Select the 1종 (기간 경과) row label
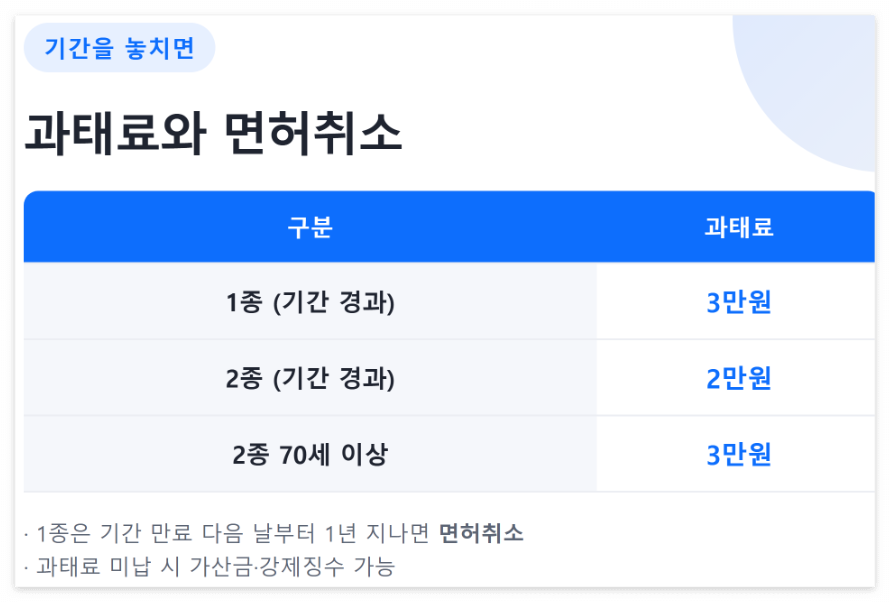This screenshot has height=602, width=890. point(310,302)
